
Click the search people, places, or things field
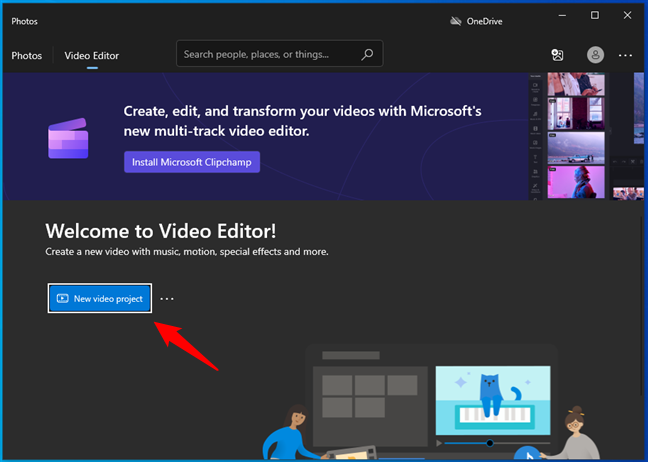point(279,54)
